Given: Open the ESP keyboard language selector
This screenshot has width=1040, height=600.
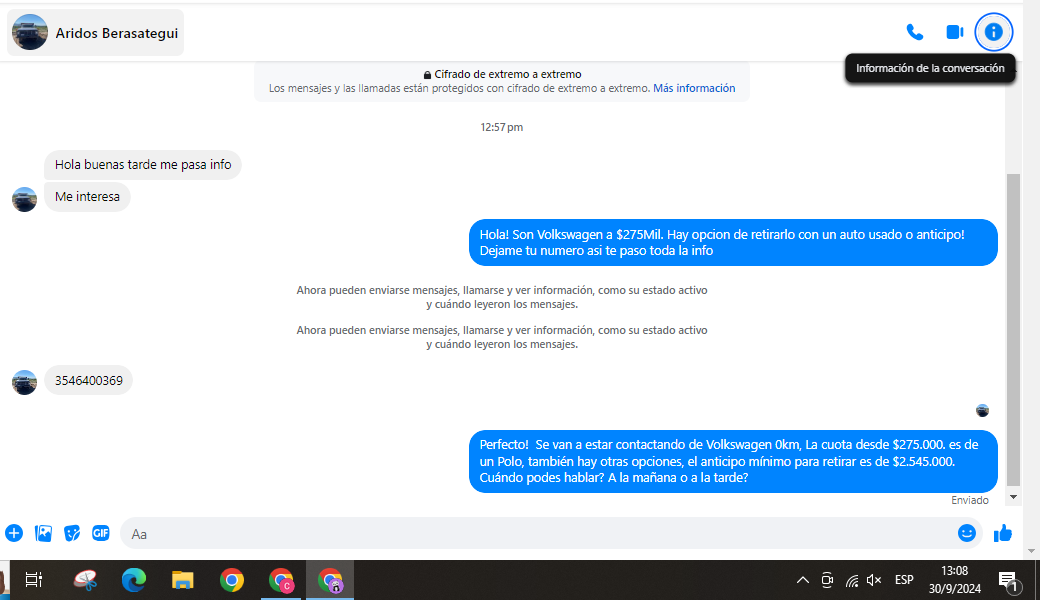Looking at the screenshot, I should pos(904,580).
